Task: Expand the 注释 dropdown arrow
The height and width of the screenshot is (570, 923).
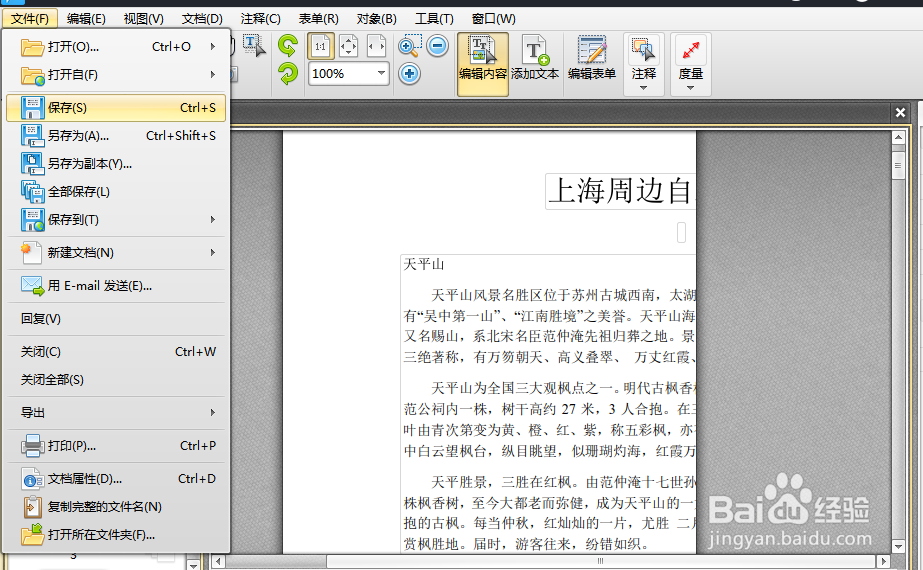Action: [x=643, y=88]
